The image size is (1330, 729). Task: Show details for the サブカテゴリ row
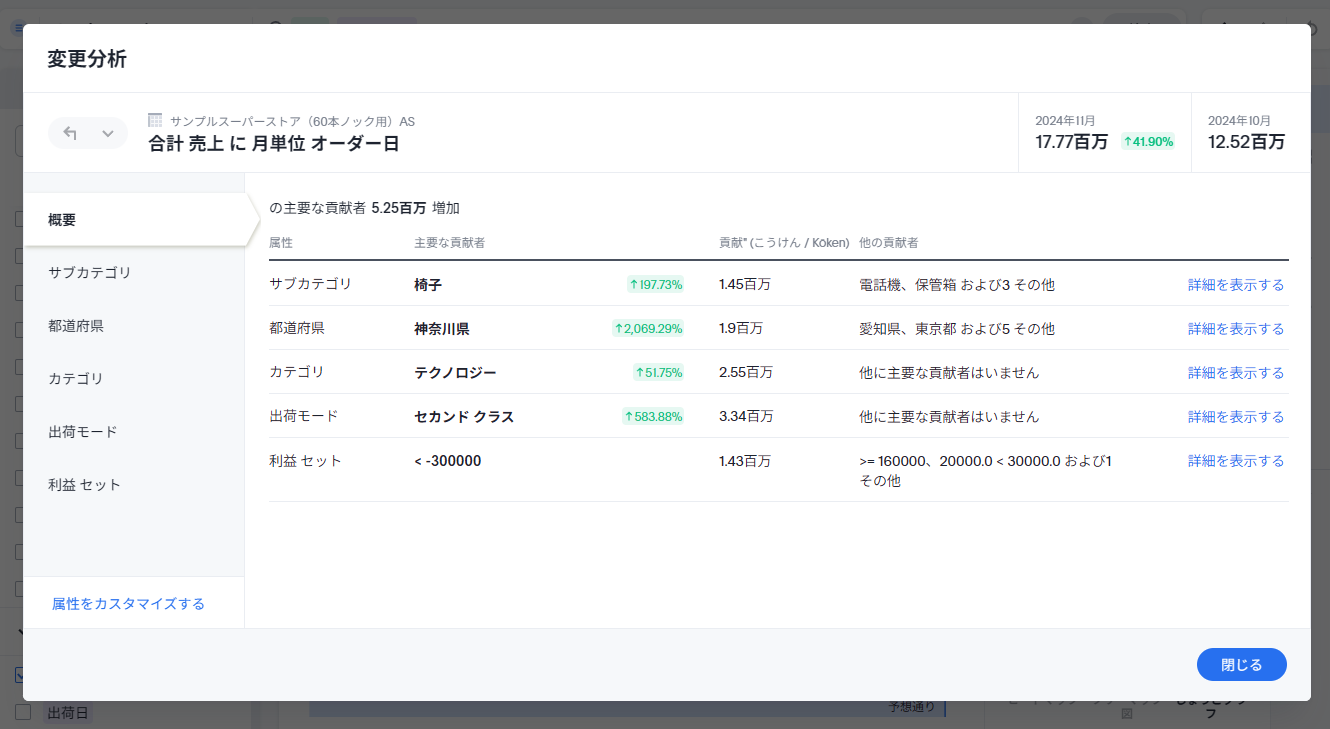tap(1235, 285)
